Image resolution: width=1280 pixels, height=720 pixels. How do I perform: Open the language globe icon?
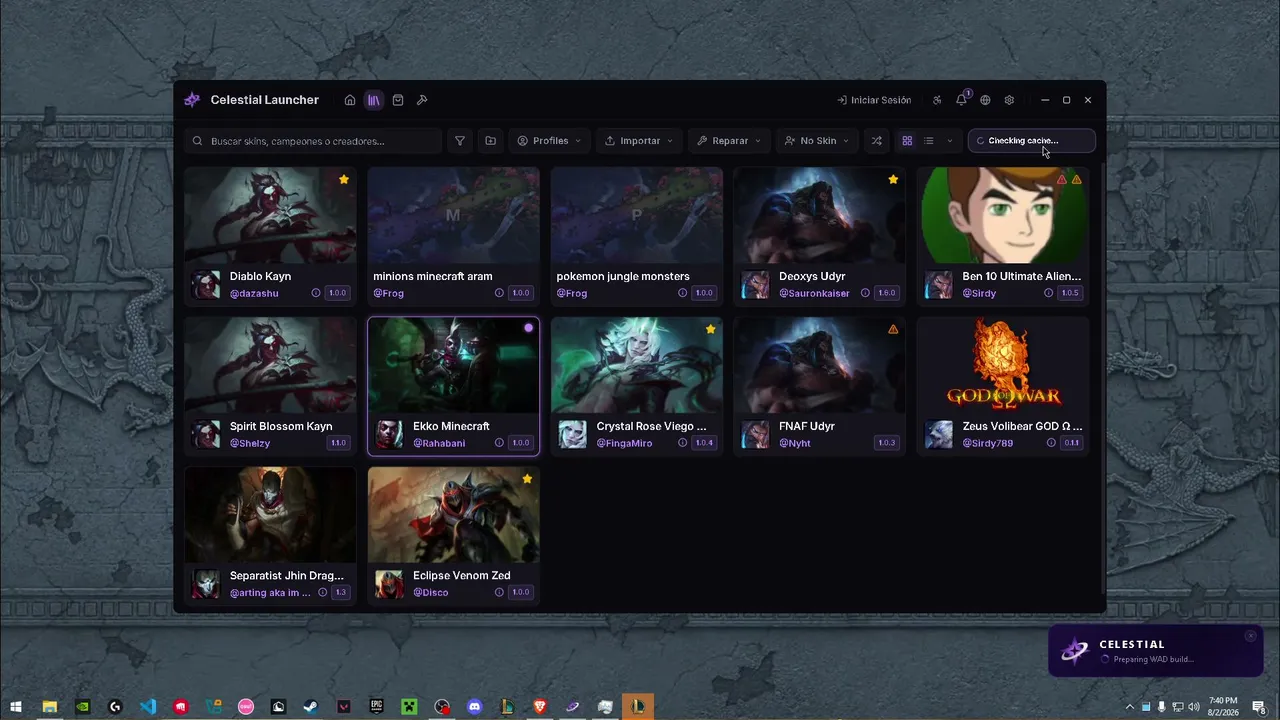click(x=985, y=100)
